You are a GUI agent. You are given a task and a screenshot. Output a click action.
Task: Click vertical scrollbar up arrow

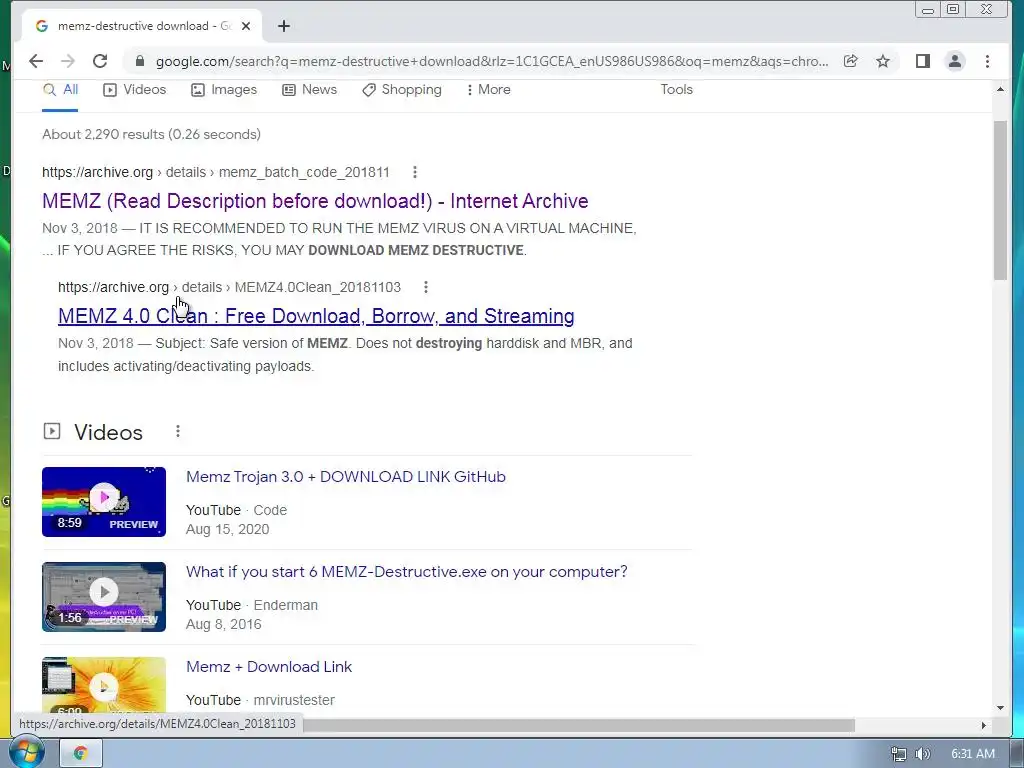coord(1000,89)
